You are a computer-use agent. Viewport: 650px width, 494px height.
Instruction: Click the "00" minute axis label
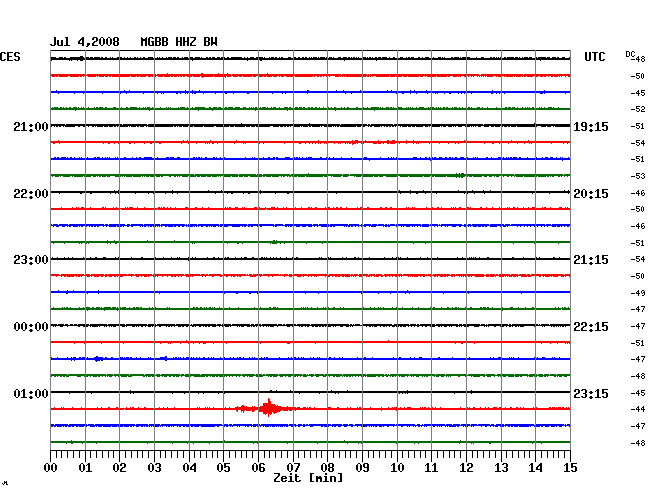51,468
